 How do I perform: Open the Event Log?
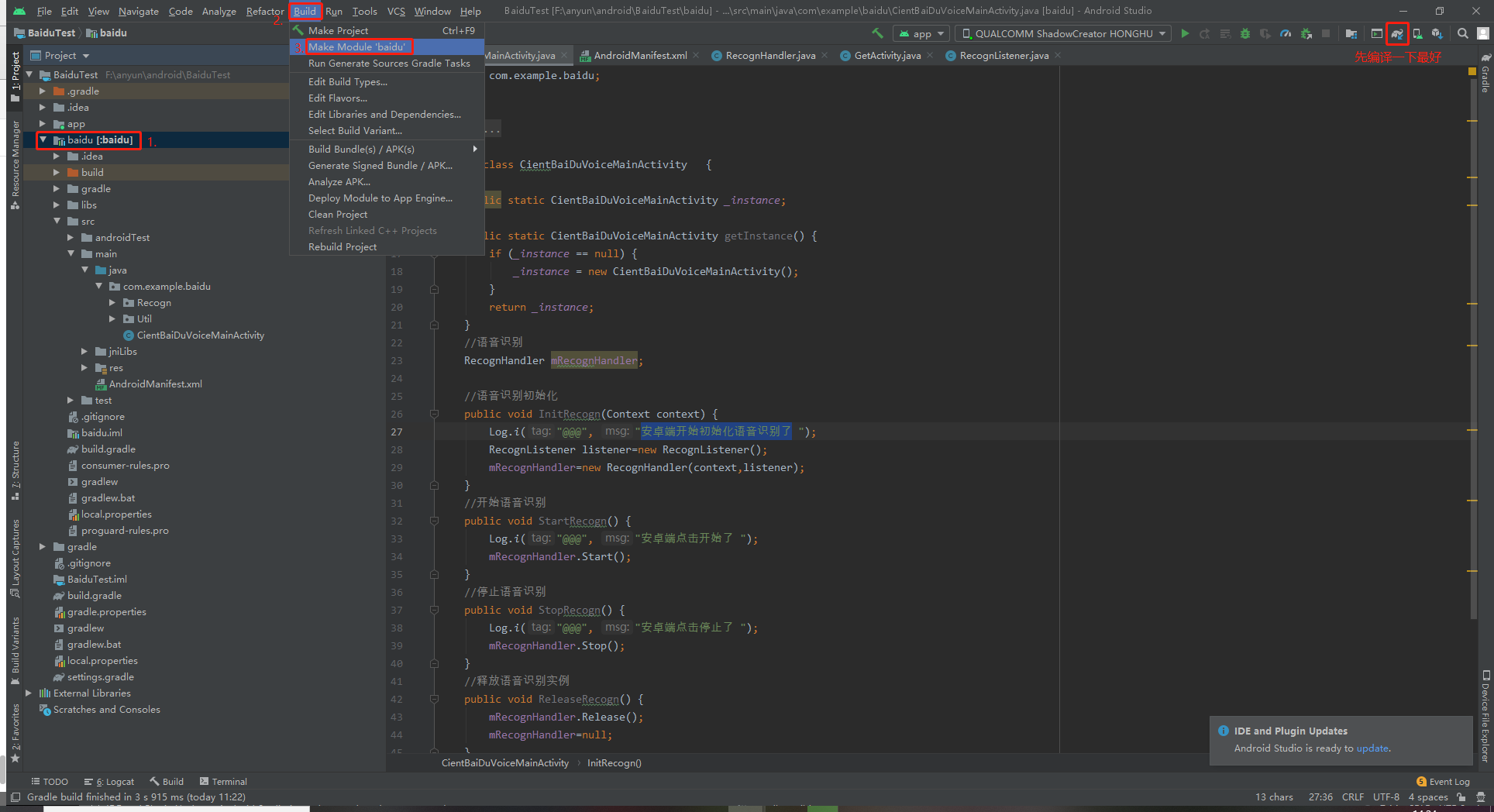1443,782
